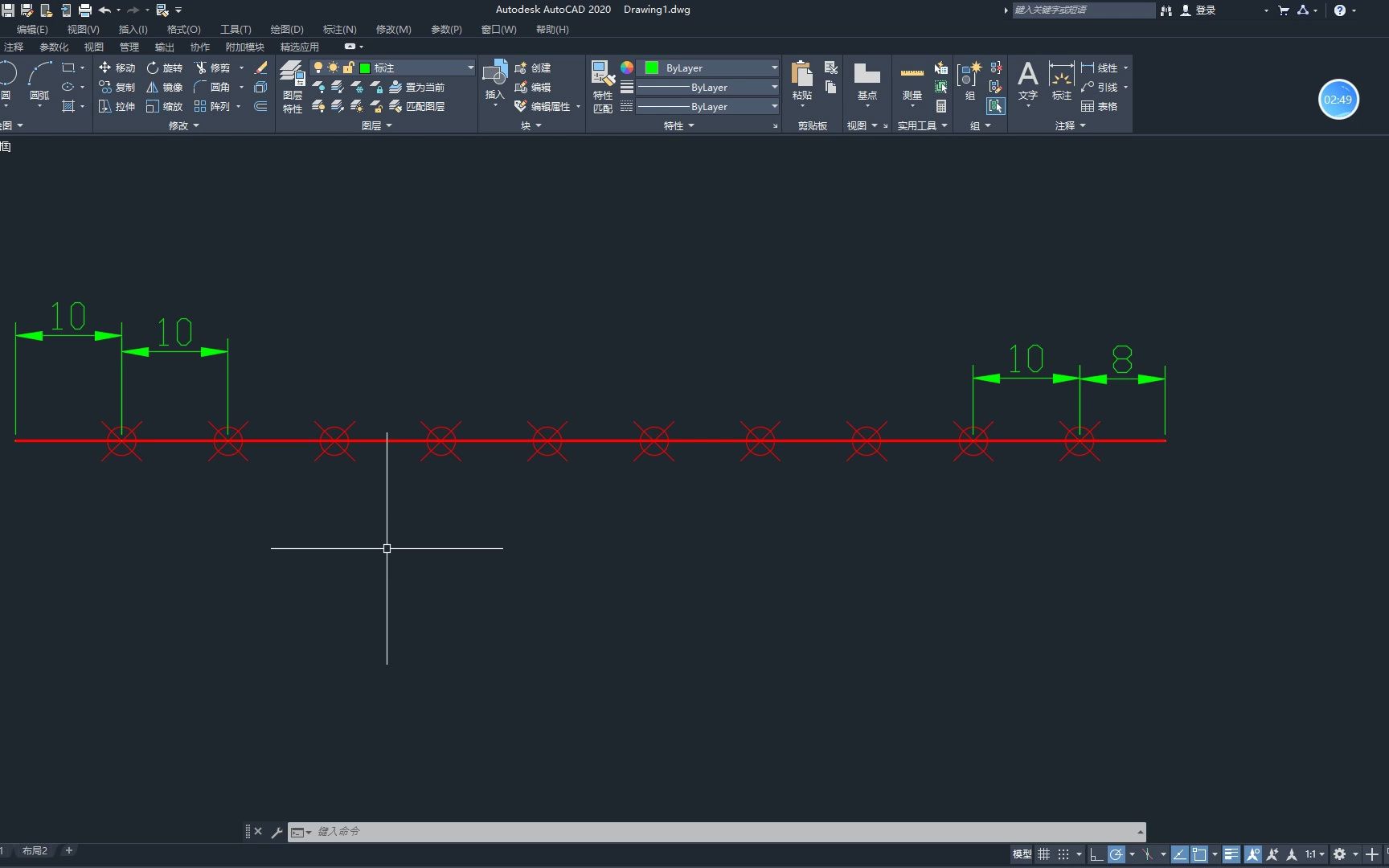The height and width of the screenshot is (868, 1389).
Task: Click the Plot/Print icon in quick toolbar
Action: [84, 10]
